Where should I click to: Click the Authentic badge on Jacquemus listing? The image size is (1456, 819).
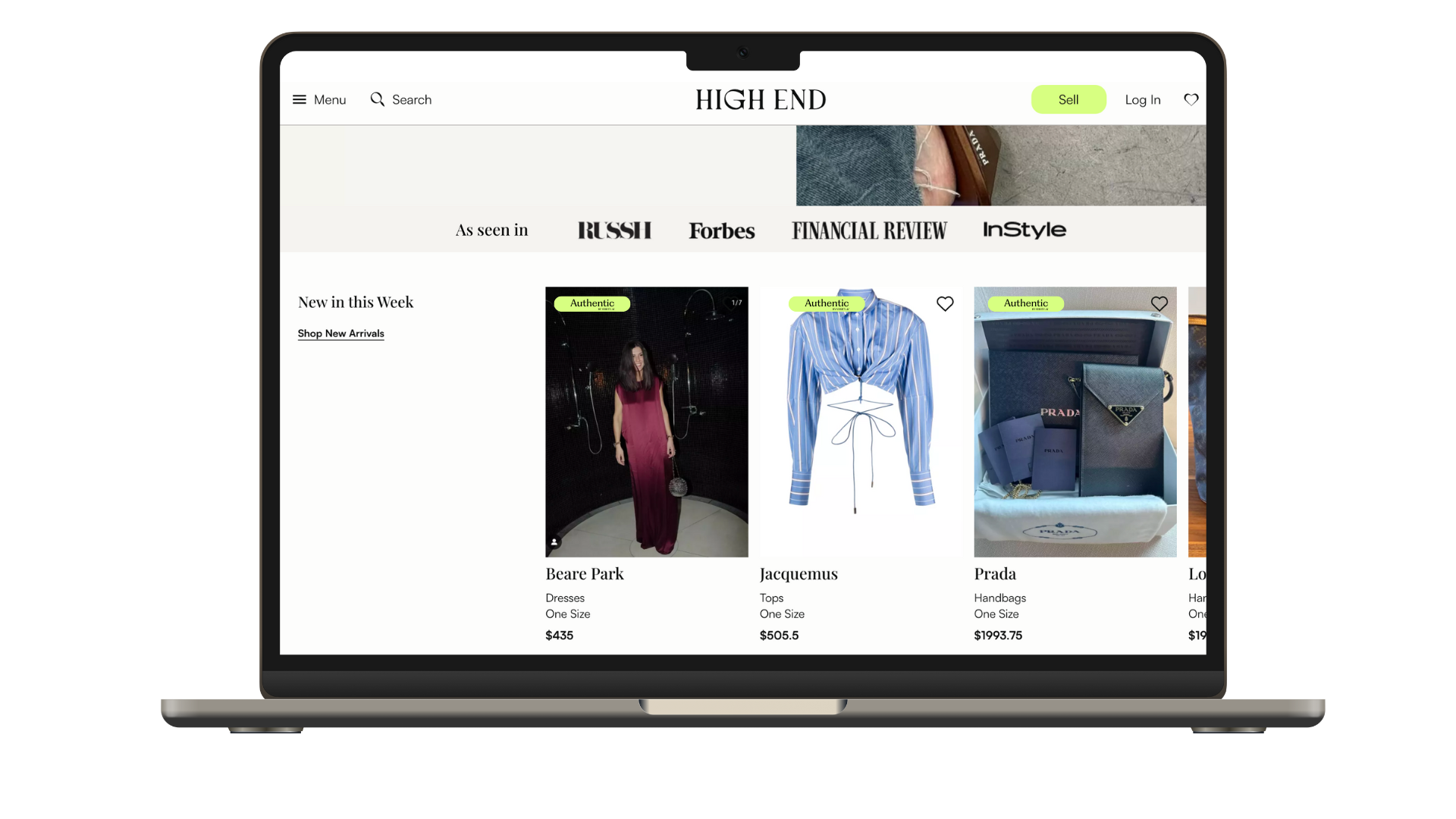(827, 303)
